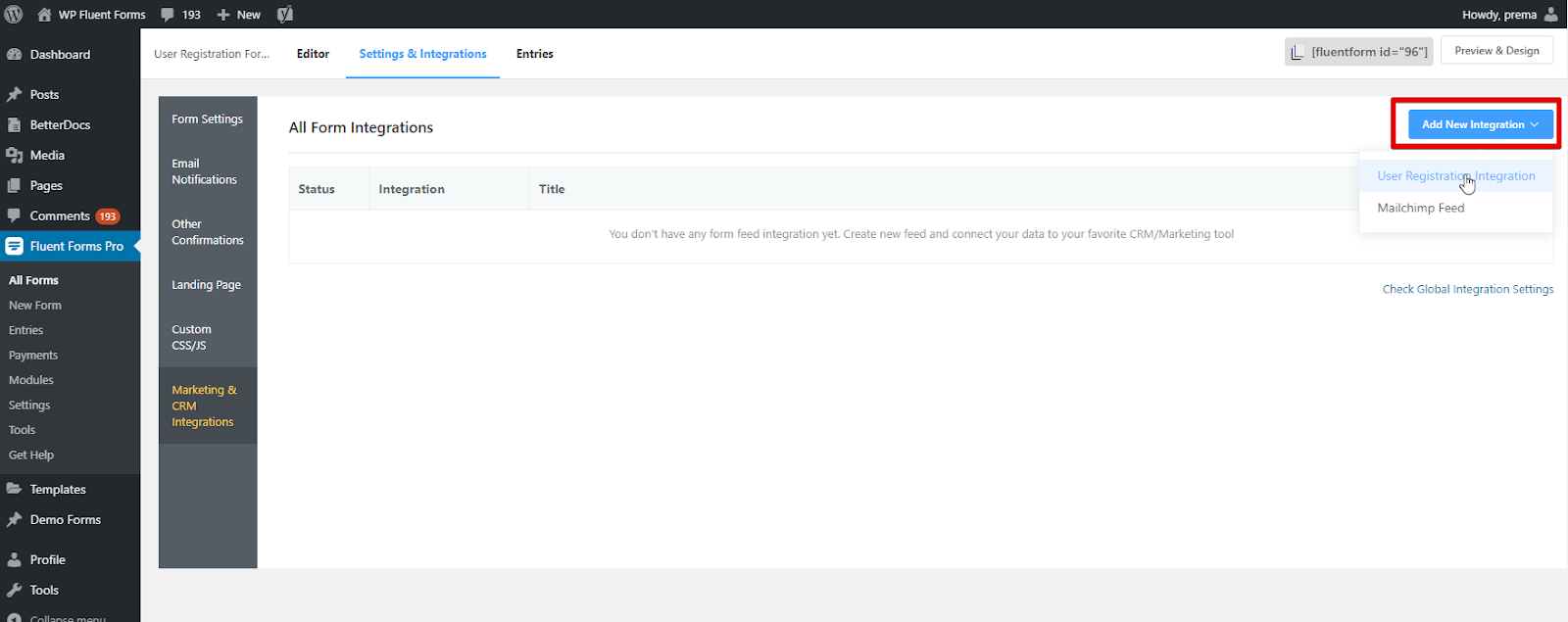Open Custom CSS/JS settings
The height and width of the screenshot is (622, 1568).
pos(208,337)
